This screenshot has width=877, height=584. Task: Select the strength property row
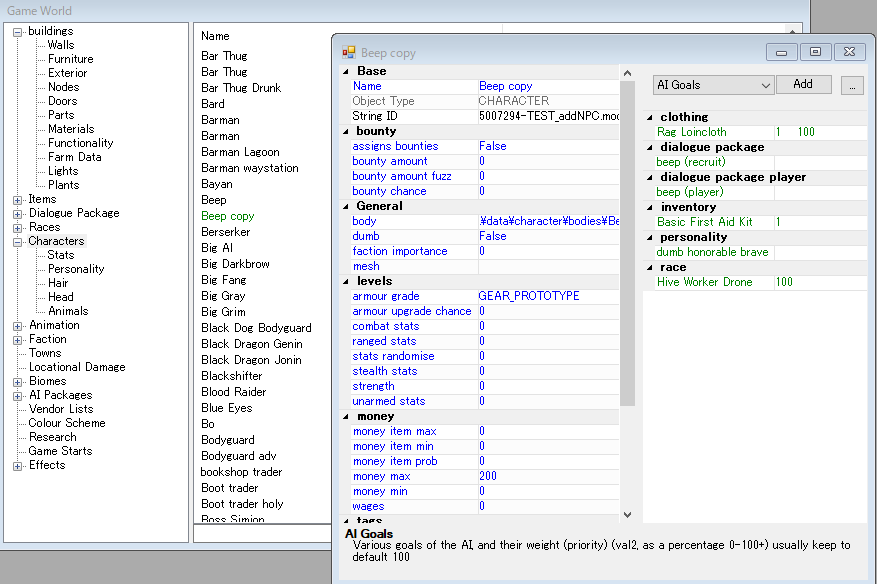[484, 386]
